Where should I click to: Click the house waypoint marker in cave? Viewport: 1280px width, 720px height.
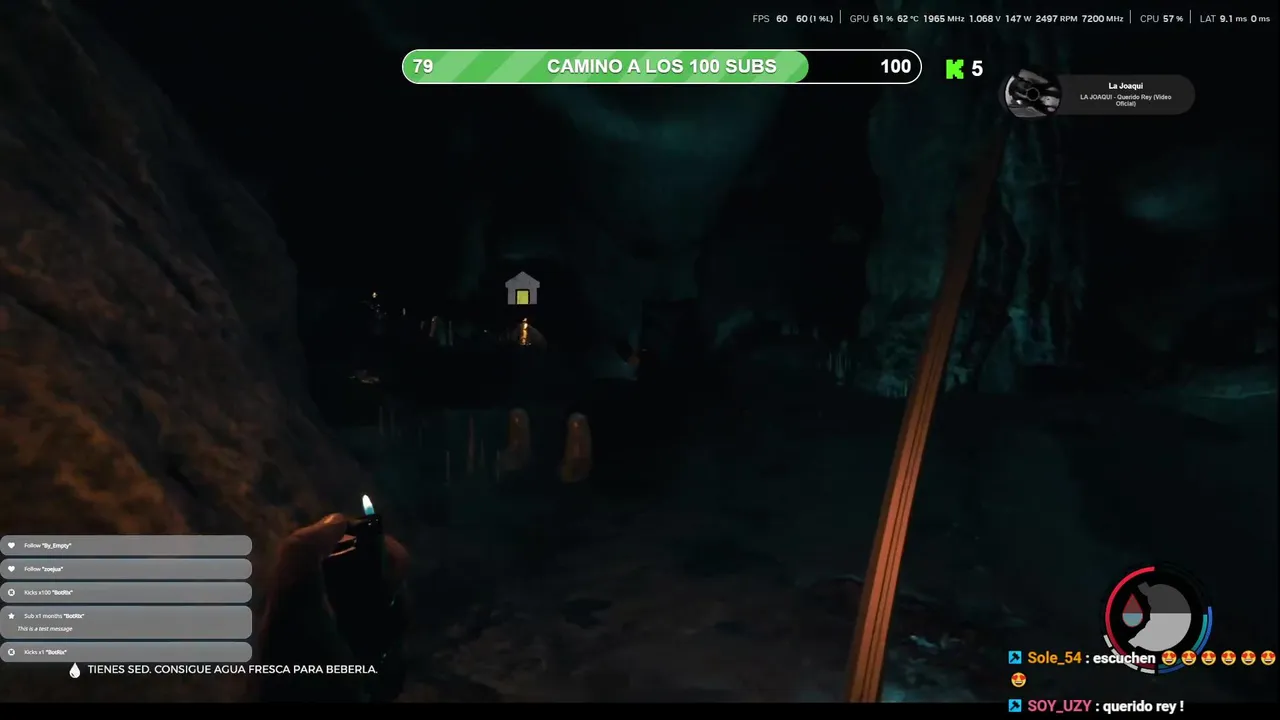pos(522,289)
